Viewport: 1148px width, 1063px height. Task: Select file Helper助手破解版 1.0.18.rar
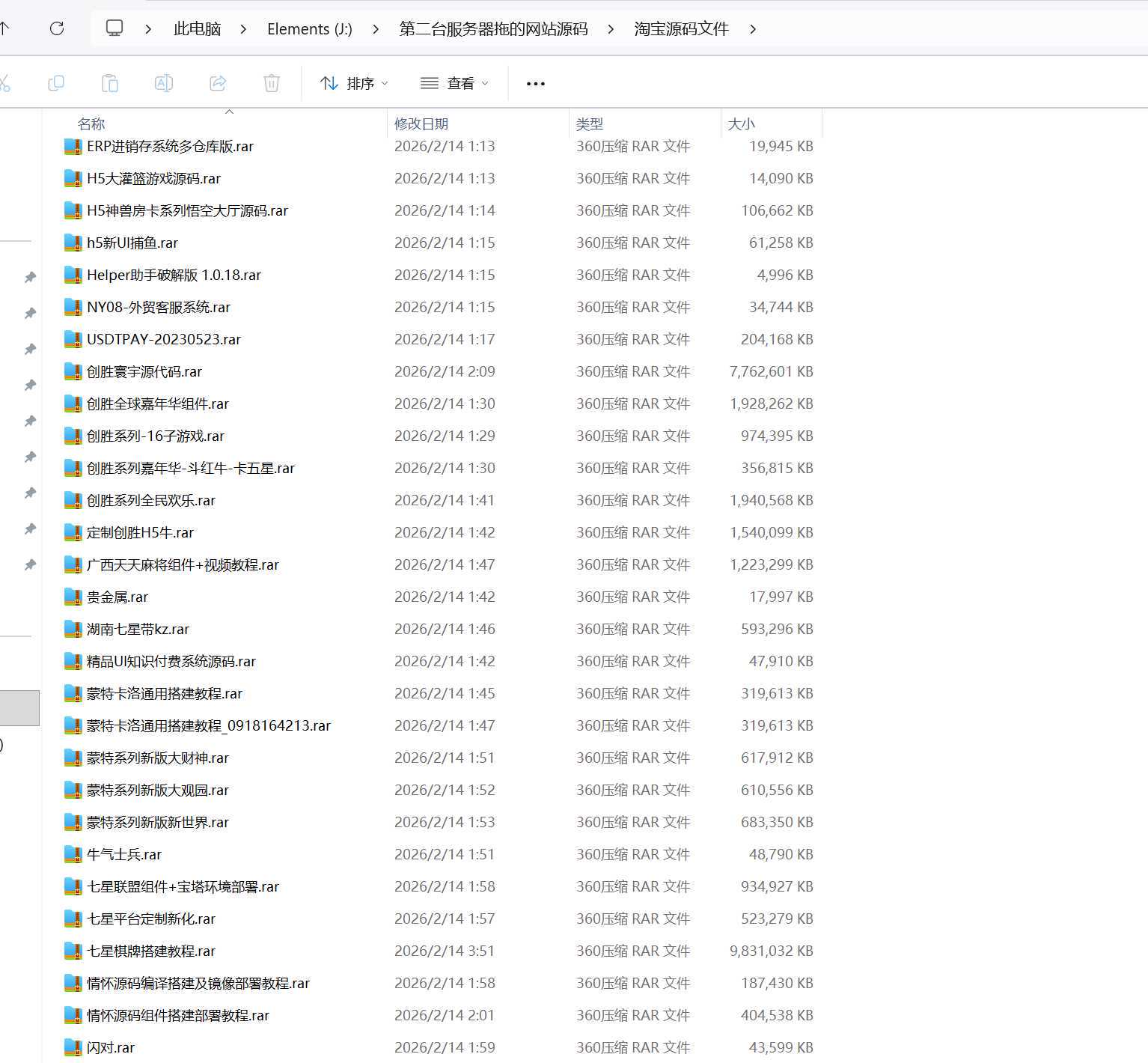point(174,275)
